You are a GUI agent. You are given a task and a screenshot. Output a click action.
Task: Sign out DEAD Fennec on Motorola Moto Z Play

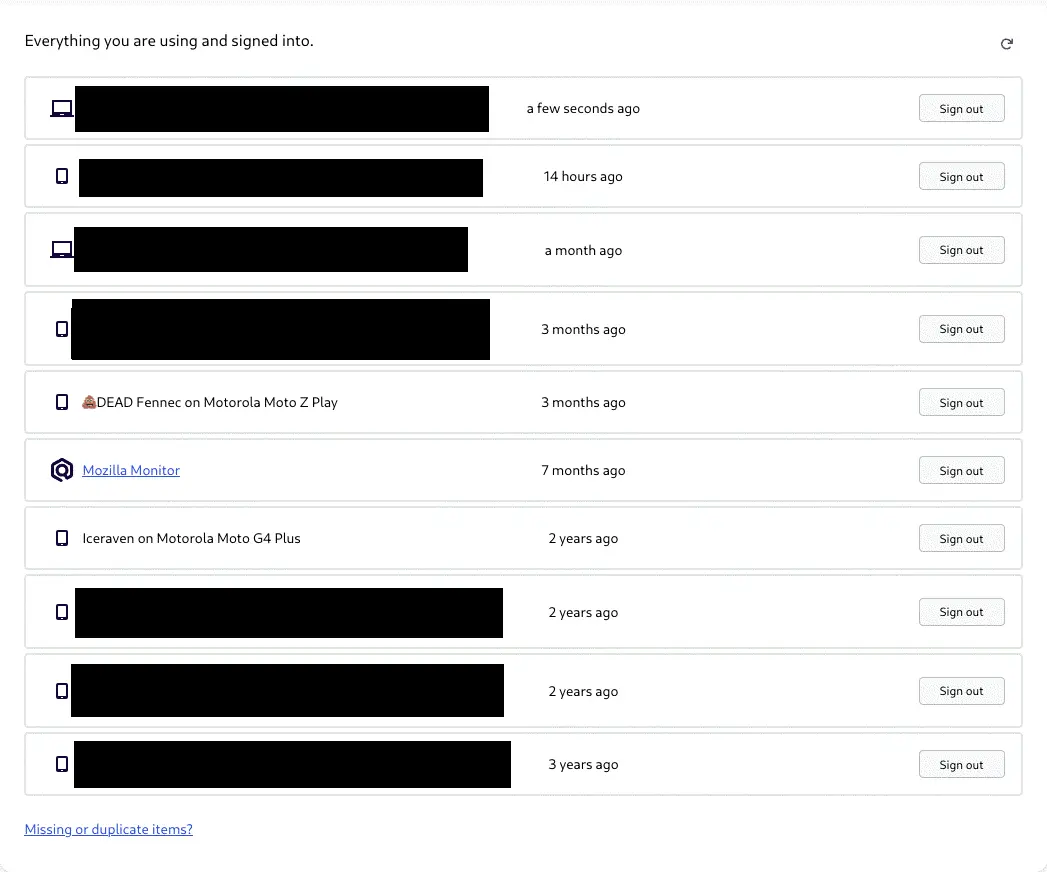pos(961,403)
